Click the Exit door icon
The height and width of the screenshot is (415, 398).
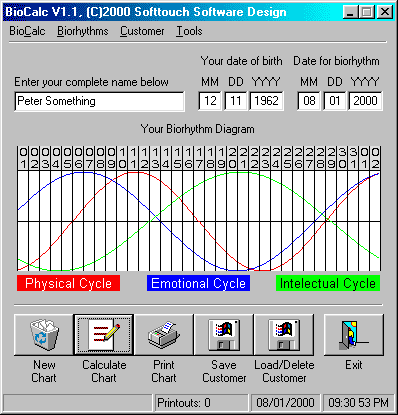(x=353, y=335)
